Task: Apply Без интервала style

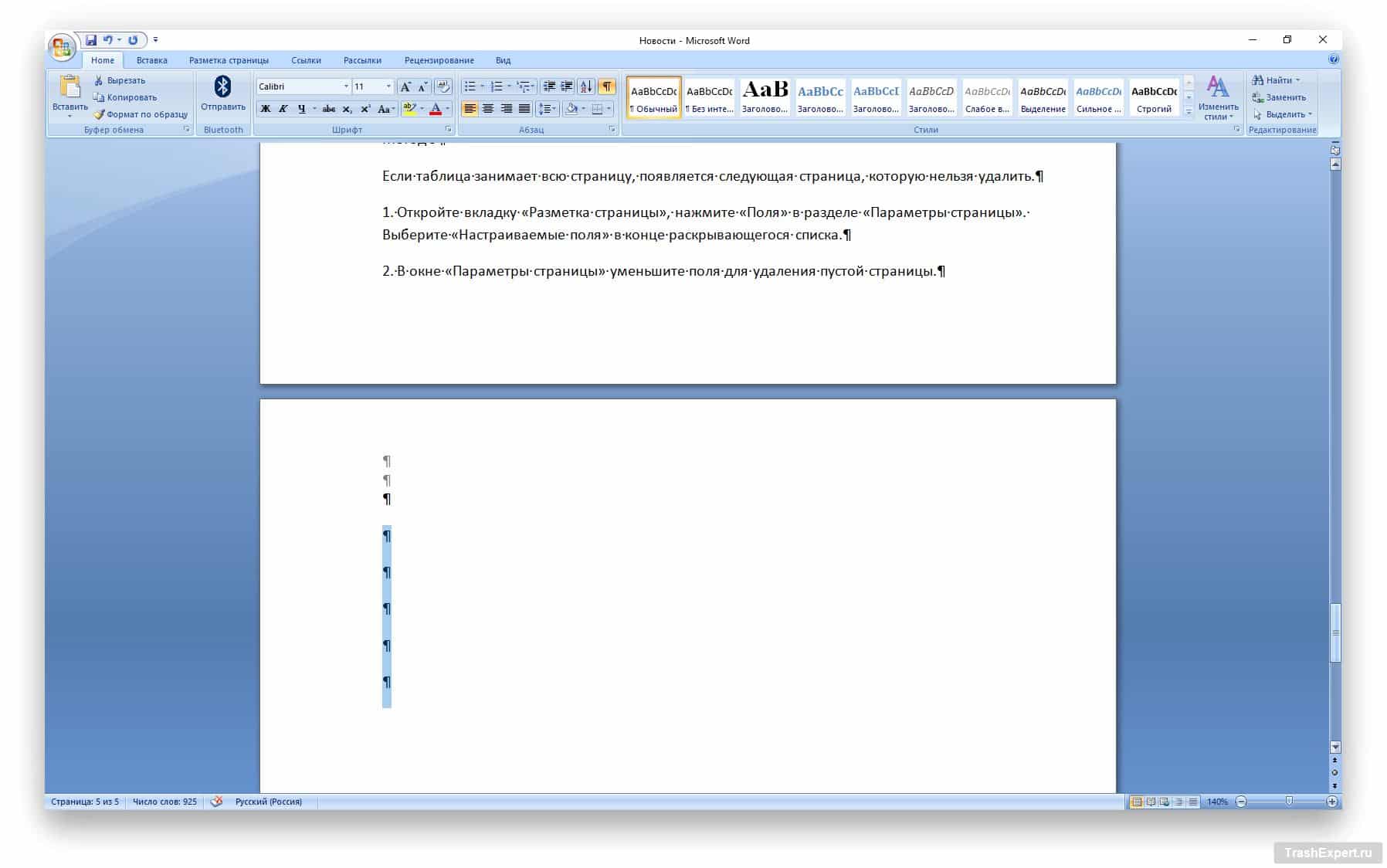Action: click(710, 97)
